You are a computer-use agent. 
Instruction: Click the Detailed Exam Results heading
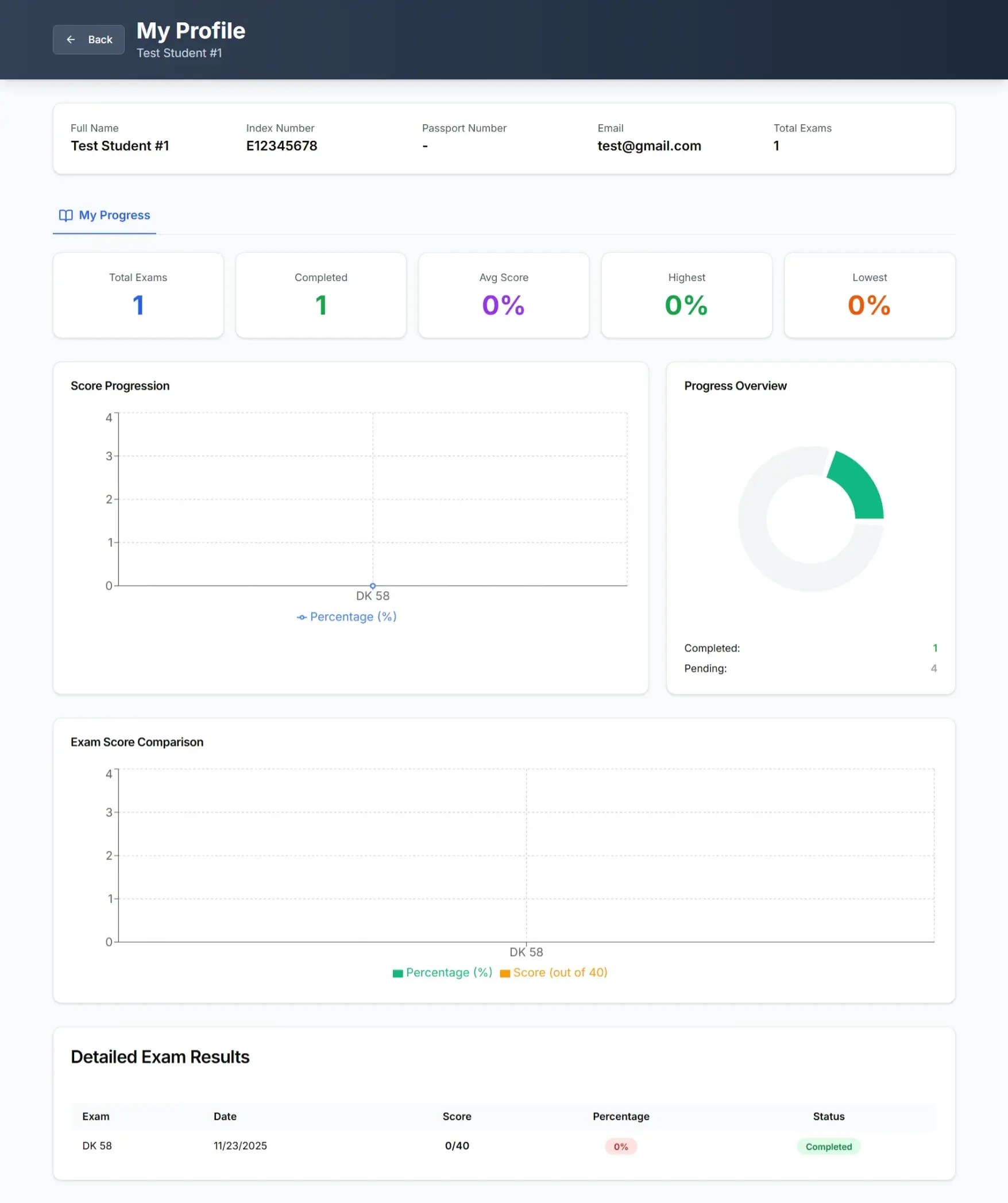click(x=160, y=1057)
